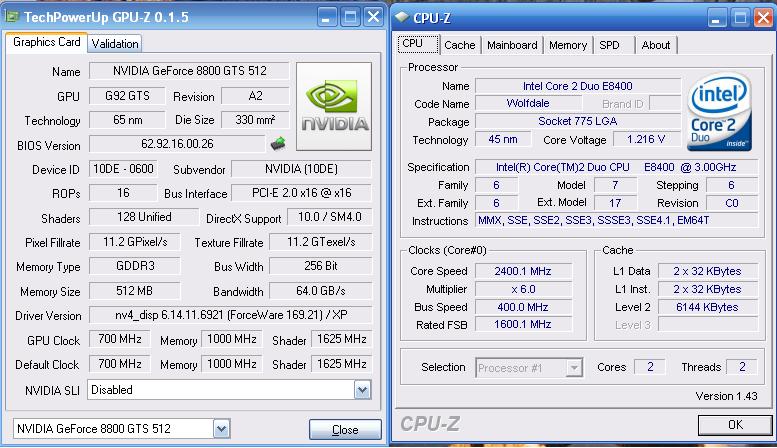
Task: Click the GPU field showing G92 GTS
Action: [x=127, y=96]
